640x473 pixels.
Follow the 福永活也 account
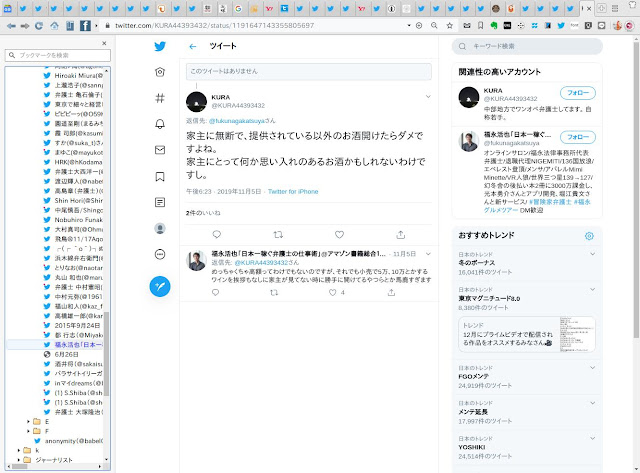[578, 137]
